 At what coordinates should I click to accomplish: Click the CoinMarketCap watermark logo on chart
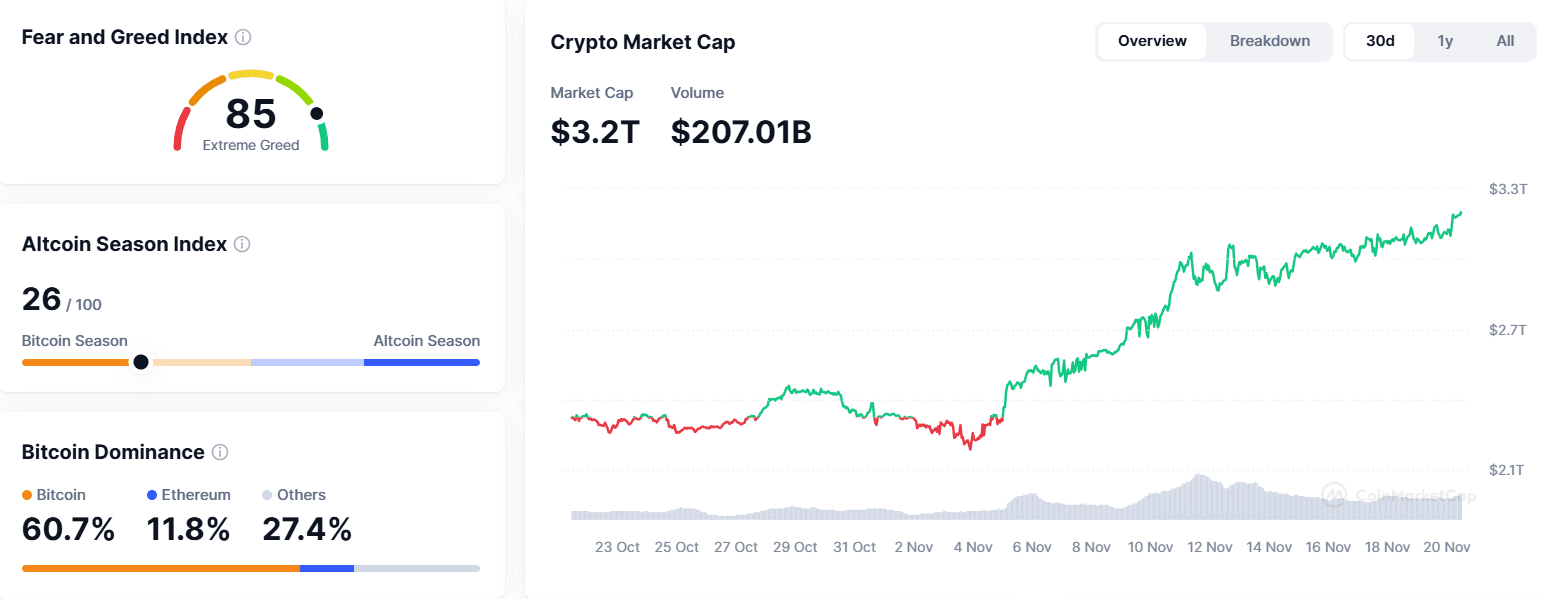[1334, 494]
